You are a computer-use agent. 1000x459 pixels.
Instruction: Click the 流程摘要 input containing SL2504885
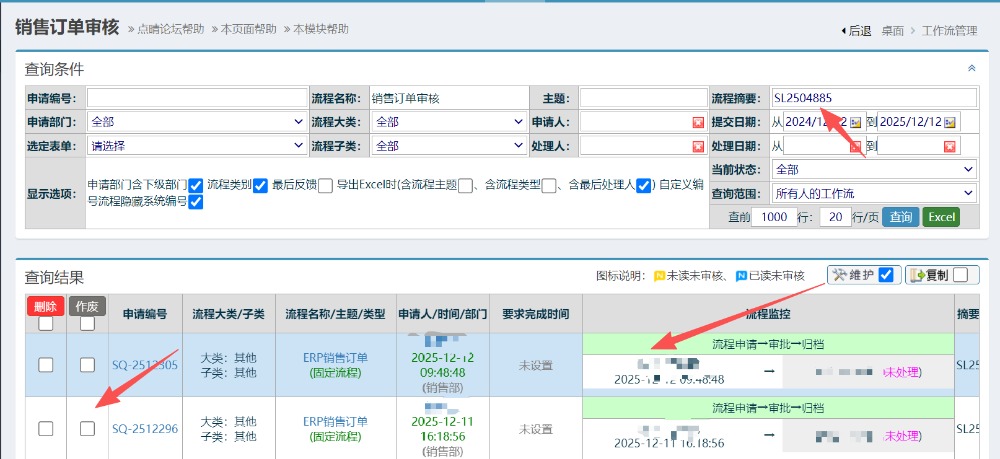tap(874, 98)
